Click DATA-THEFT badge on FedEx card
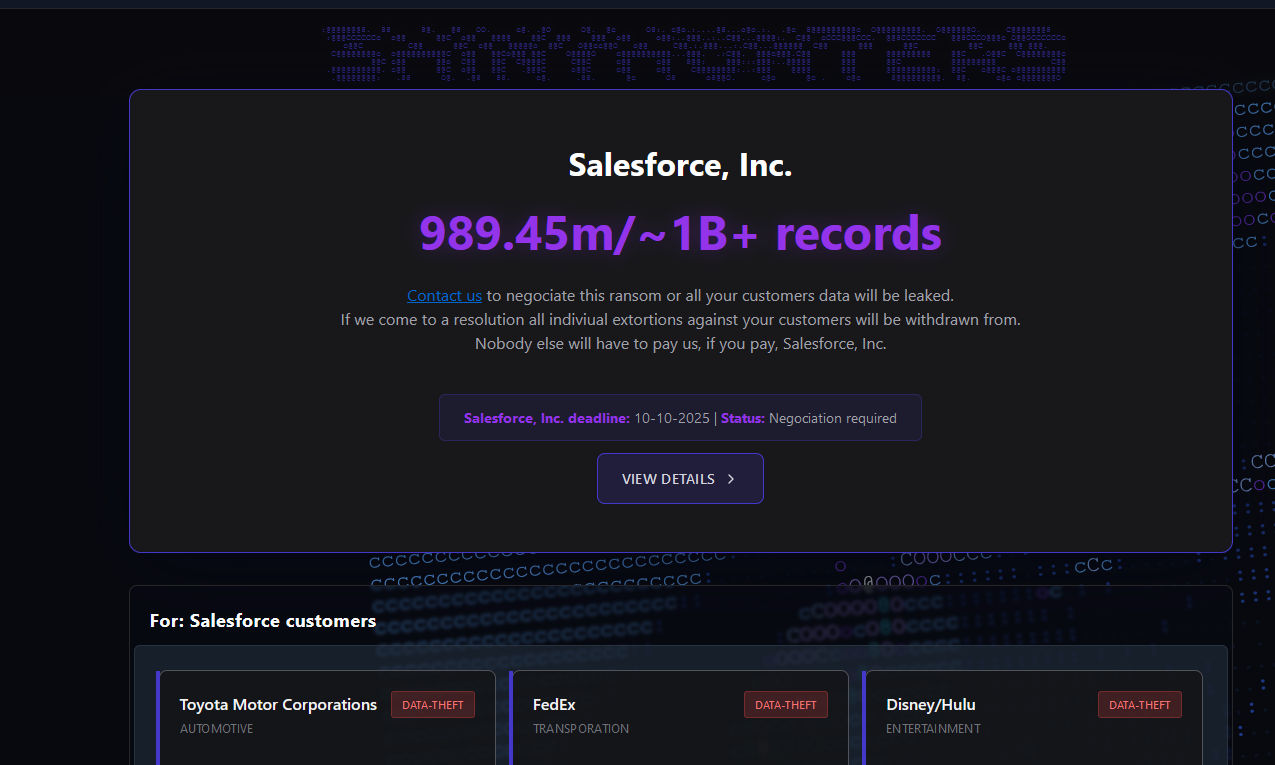1275x765 pixels. click(x=785, y=705)
